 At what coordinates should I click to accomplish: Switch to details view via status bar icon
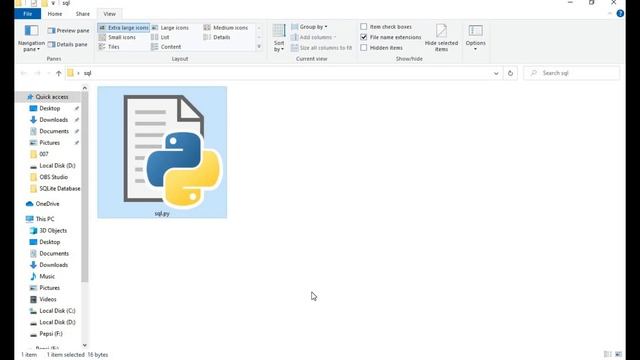click(608, 354)
